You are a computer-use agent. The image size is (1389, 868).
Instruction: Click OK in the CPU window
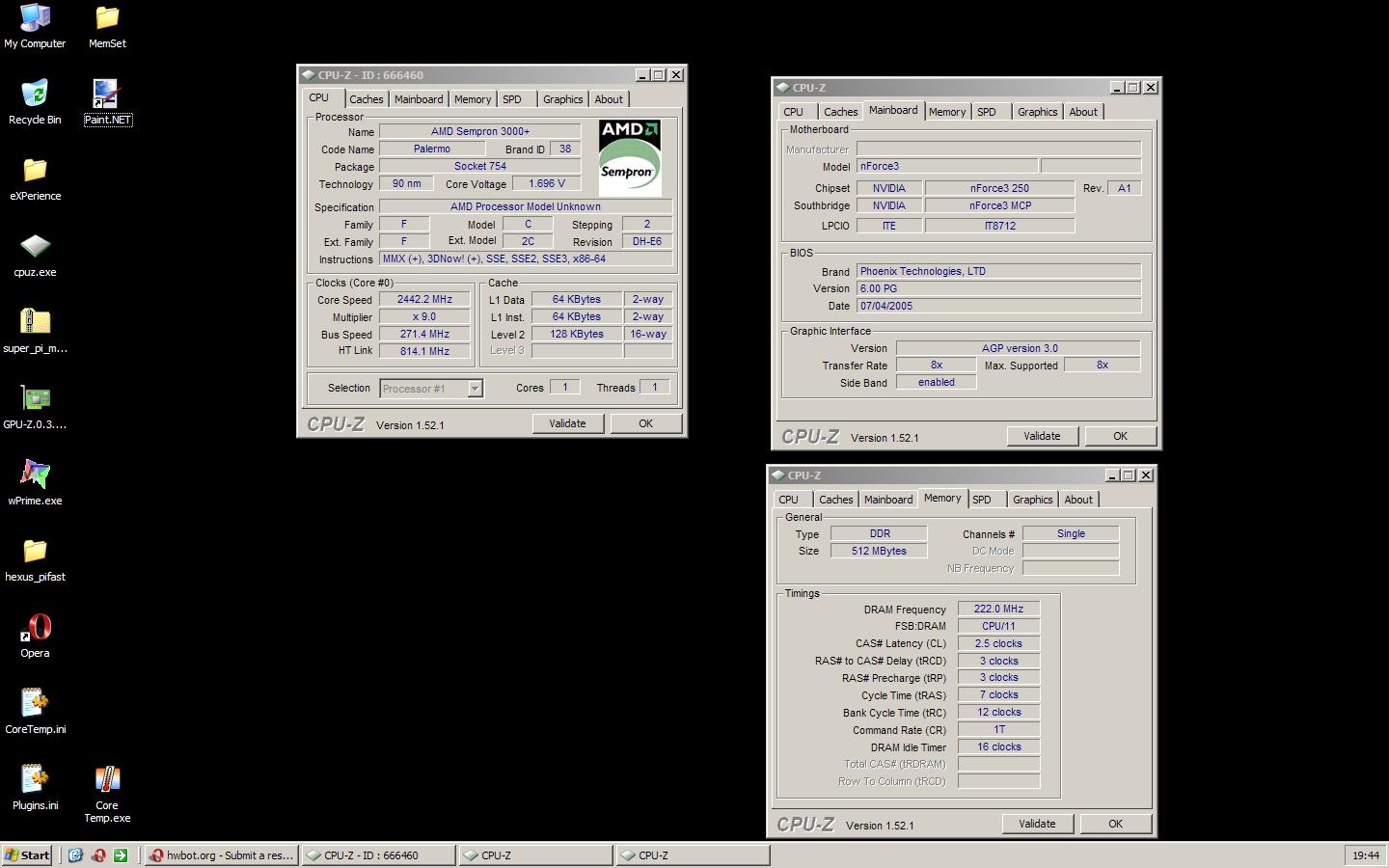coord(646,423)
